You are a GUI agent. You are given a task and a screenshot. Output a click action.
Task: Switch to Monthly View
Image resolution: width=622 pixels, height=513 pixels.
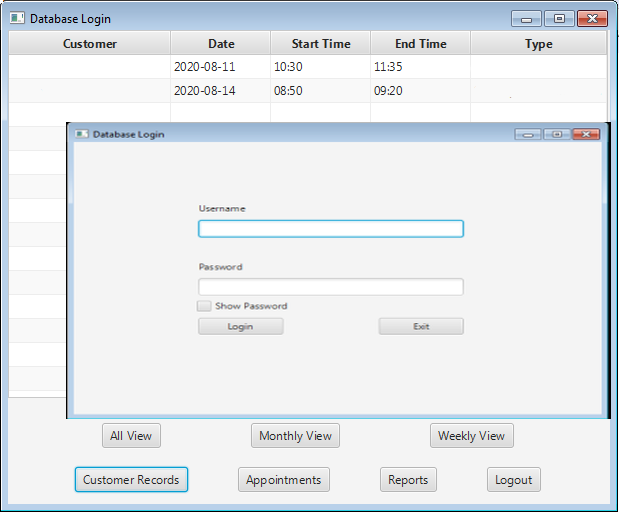295,436
